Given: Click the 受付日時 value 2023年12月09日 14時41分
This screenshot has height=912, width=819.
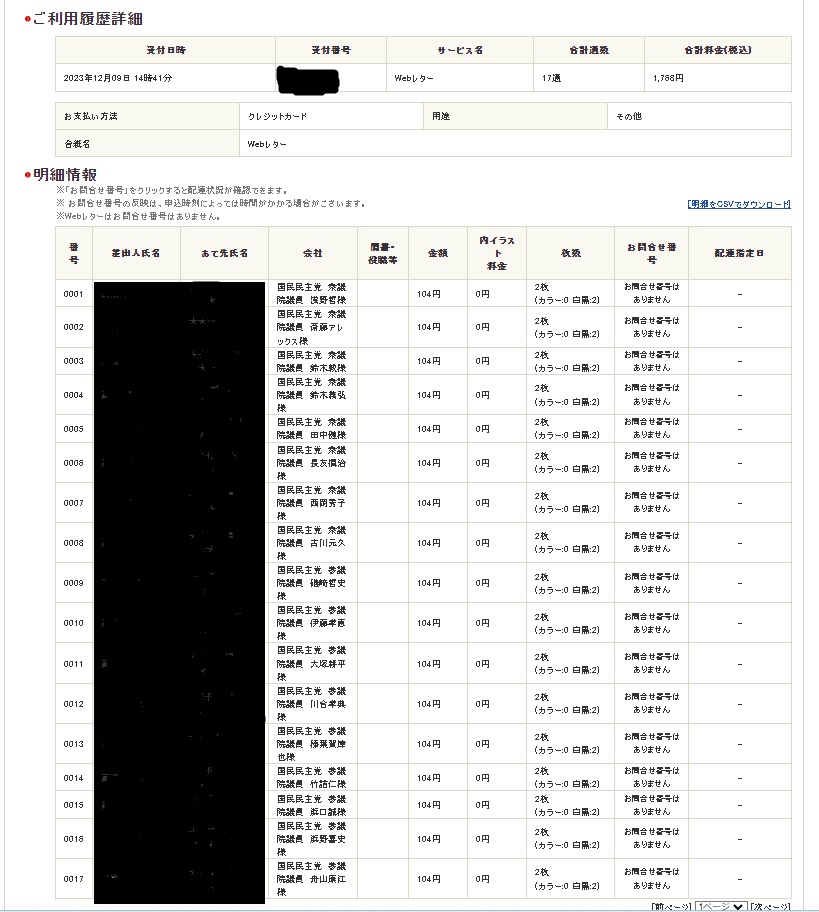Looking at the screenshot, I should point(118,77).
